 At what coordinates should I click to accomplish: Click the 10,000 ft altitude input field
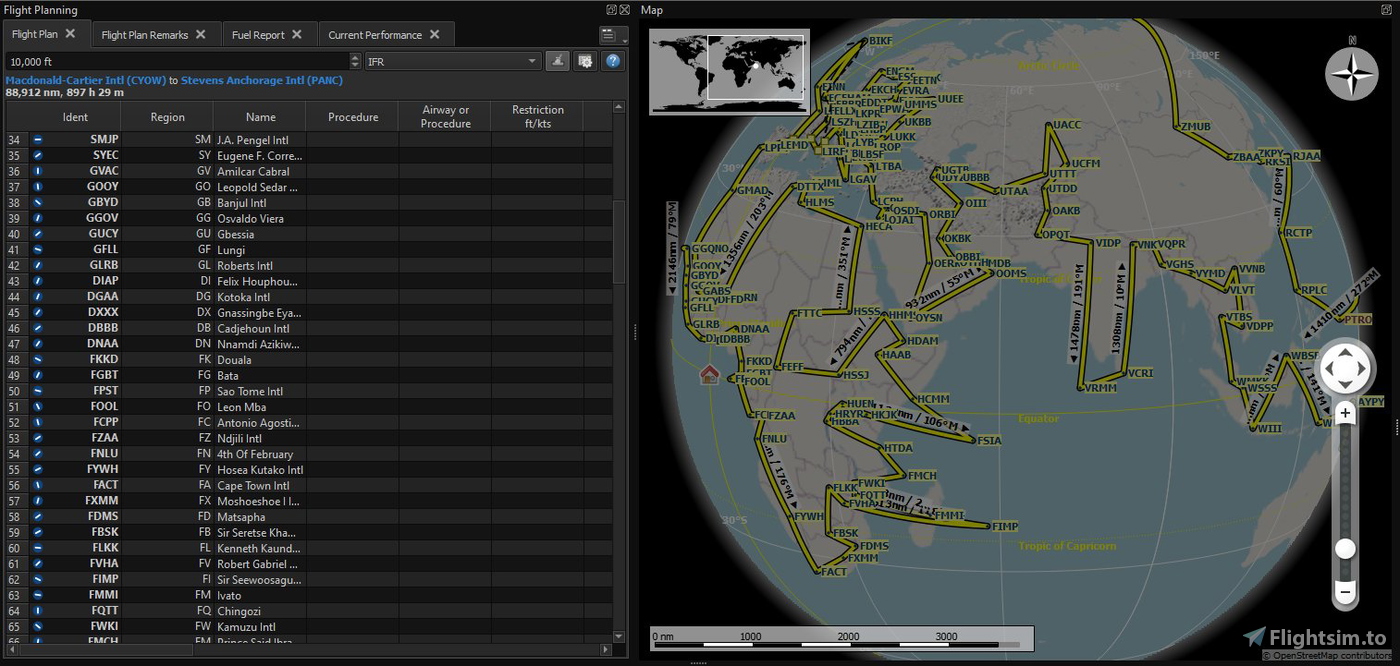tap(150, 60)
